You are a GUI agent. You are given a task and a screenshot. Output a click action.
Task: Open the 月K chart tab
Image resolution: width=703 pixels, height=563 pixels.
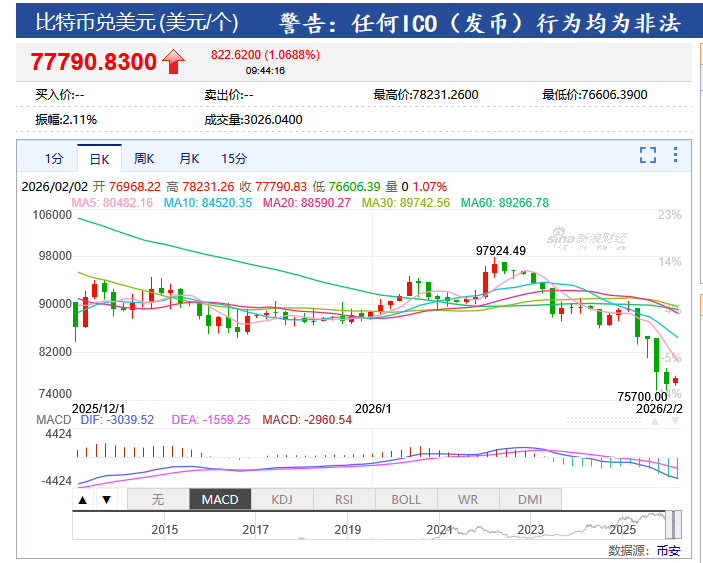(189, 158)
